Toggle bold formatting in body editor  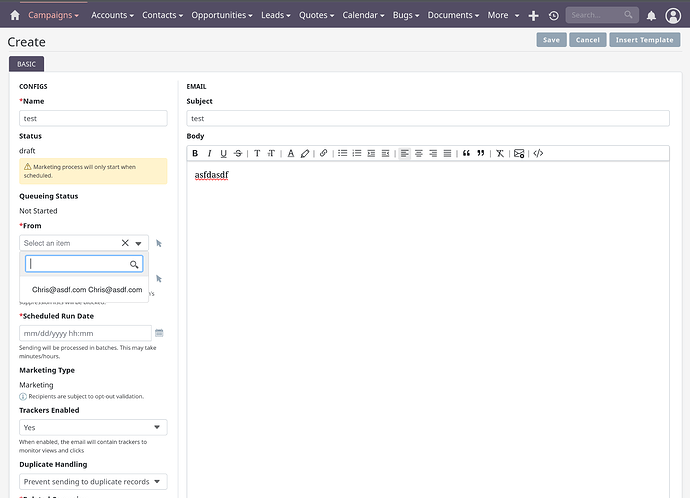tap(195, 153)
